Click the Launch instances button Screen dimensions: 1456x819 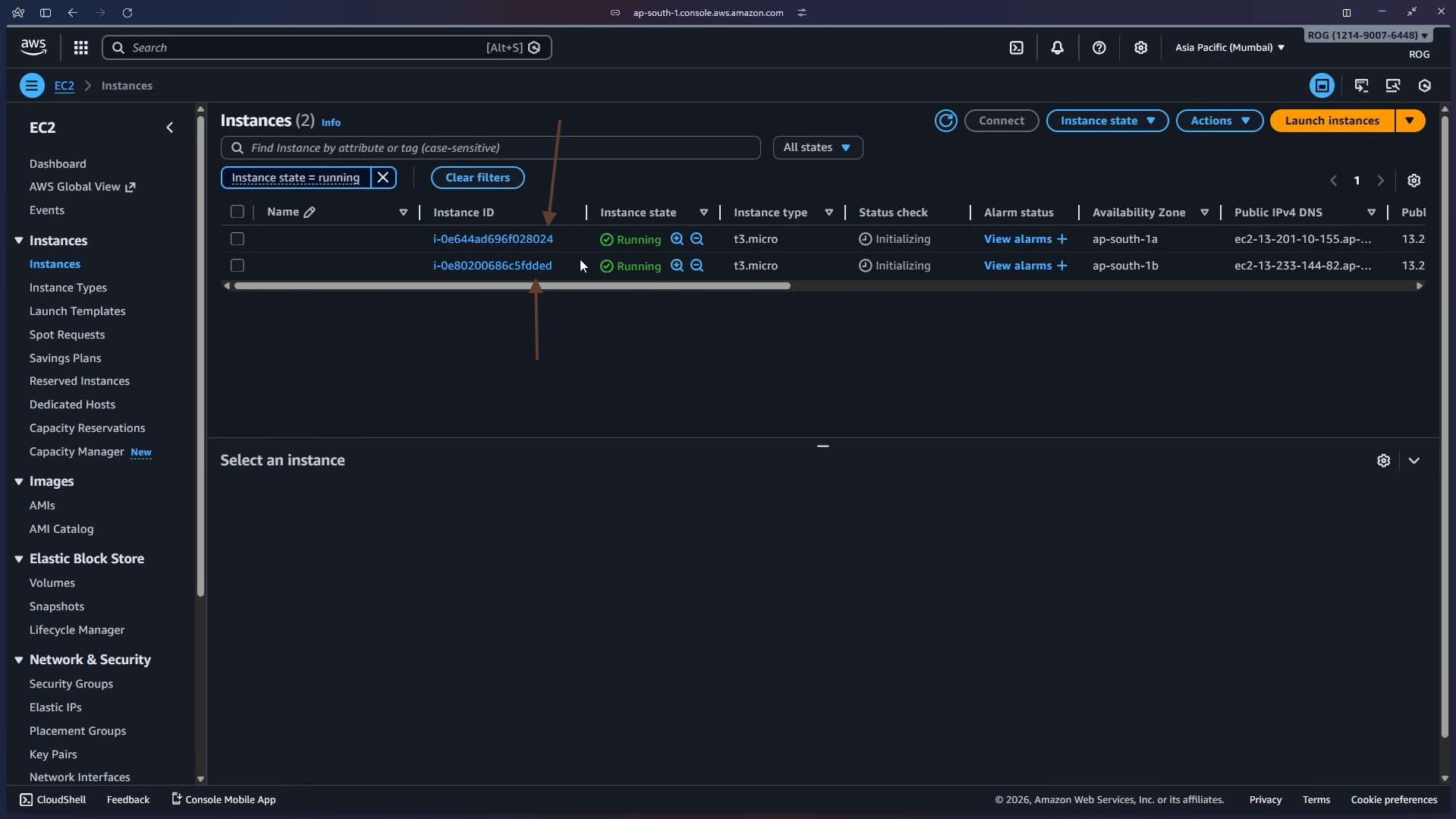click(1332, 120)
